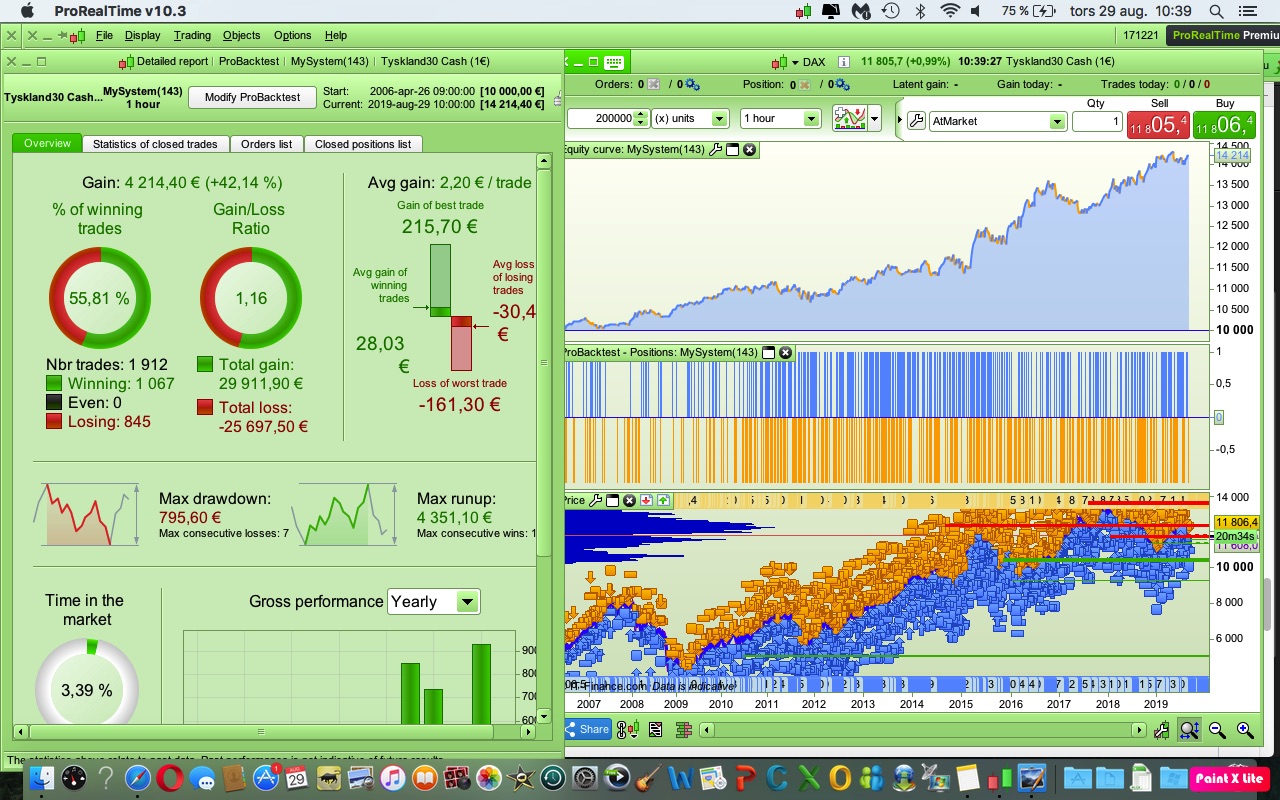The image size is (1280, 800).
Task: Open macOS Spotlight search icon
Action: click(x=1216, y=11)
